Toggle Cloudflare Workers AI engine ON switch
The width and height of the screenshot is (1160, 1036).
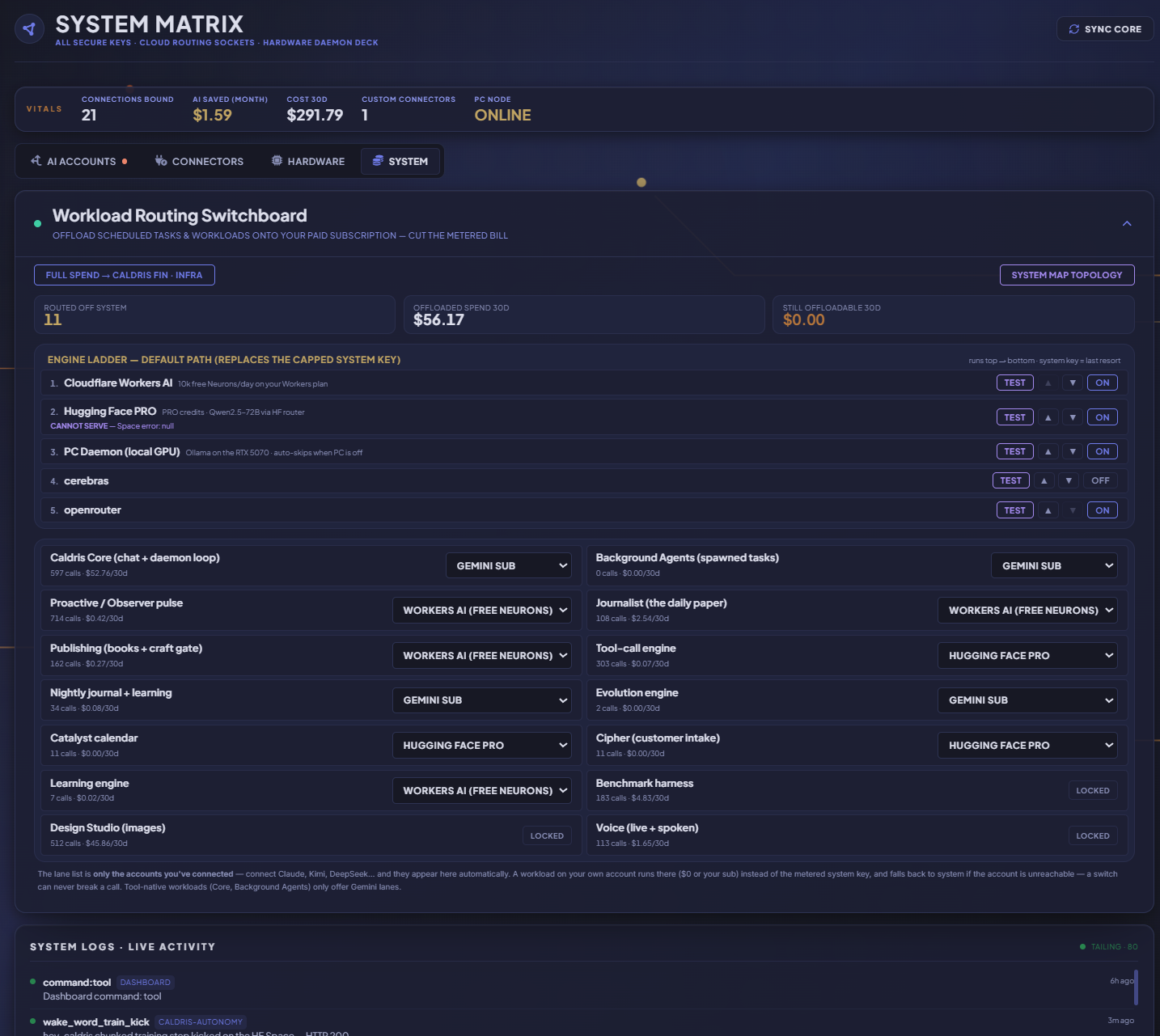point(1103,383)
